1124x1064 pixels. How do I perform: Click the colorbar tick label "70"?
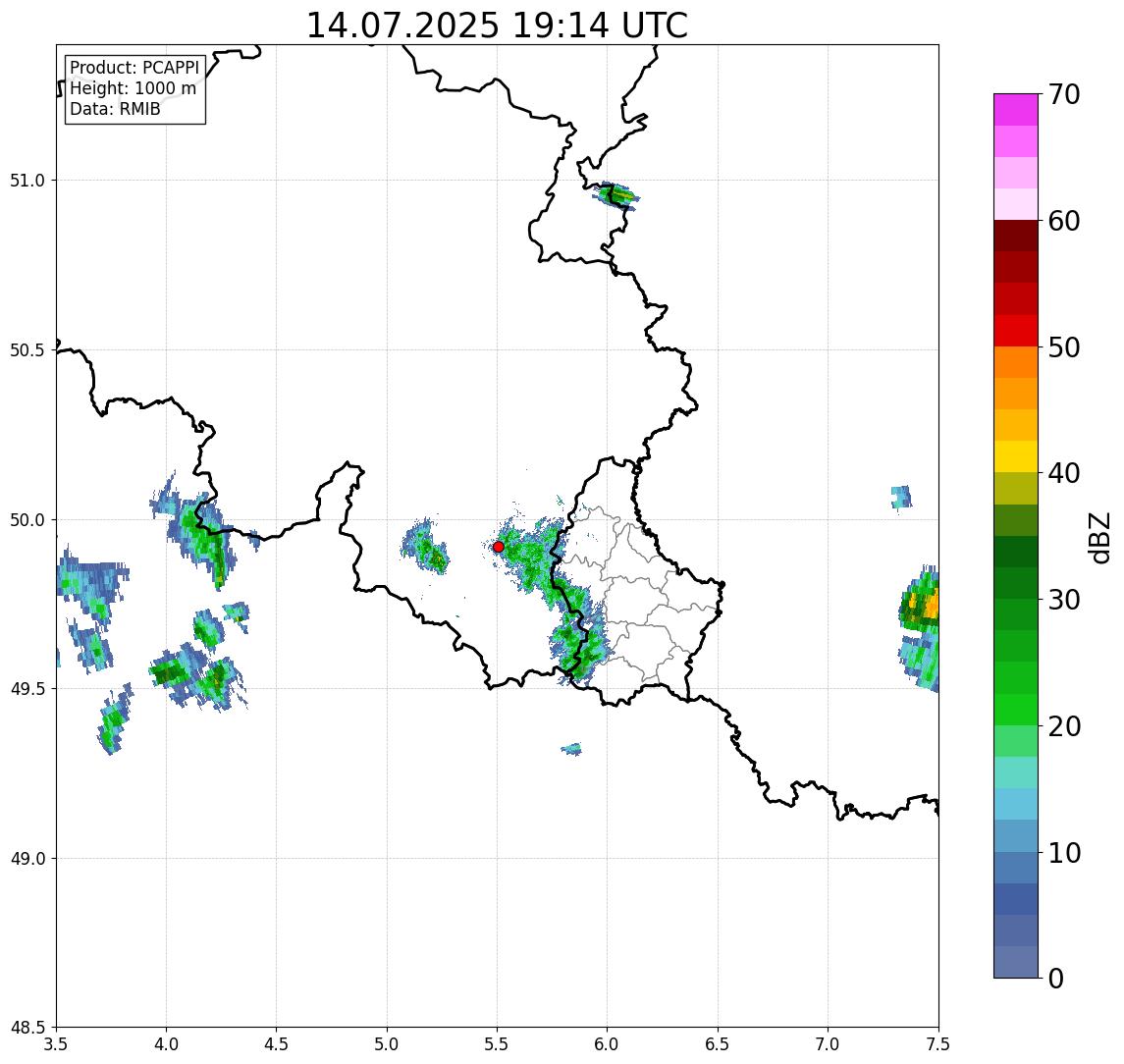[x=1063, y=94]
